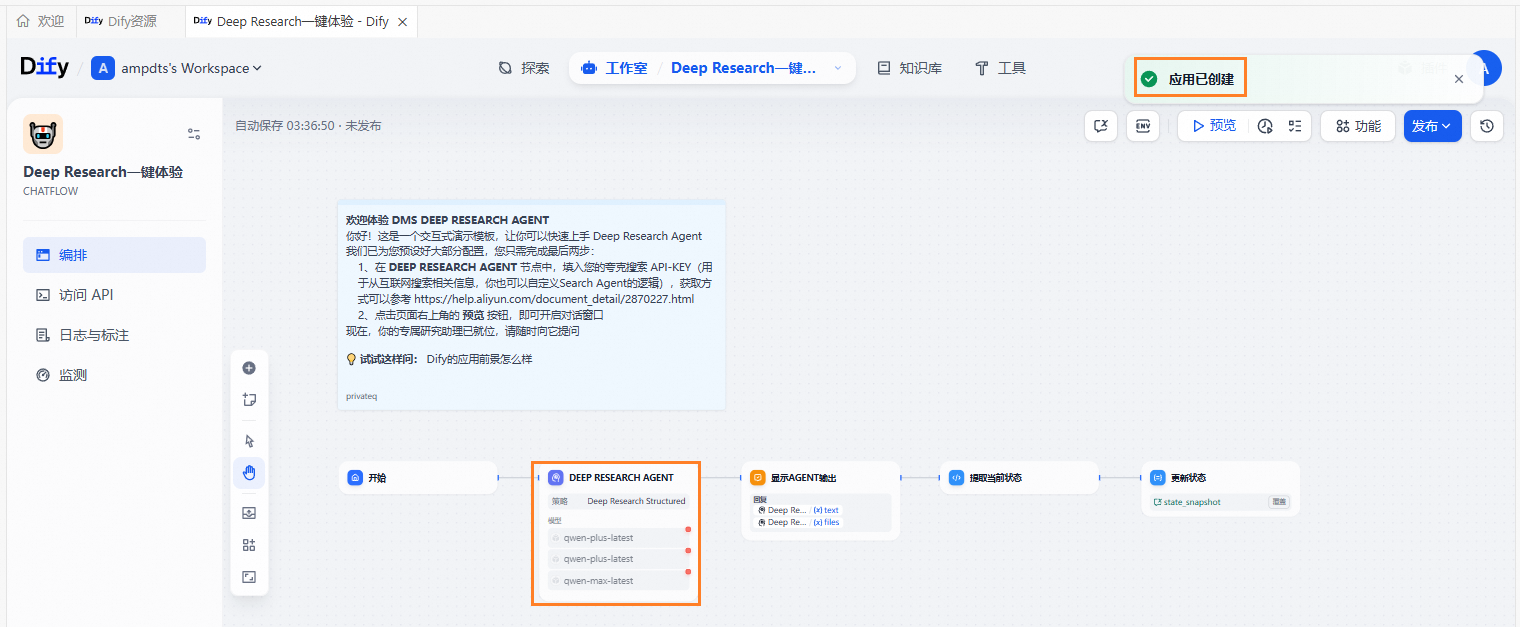This screenshot has width=1520, height=627.
Task: Open 工作室 studio section
Action: point(614,68)
